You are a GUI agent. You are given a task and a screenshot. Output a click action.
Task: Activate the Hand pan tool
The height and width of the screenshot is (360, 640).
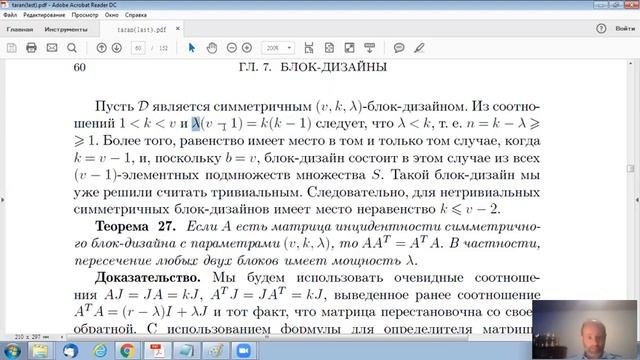212,48
